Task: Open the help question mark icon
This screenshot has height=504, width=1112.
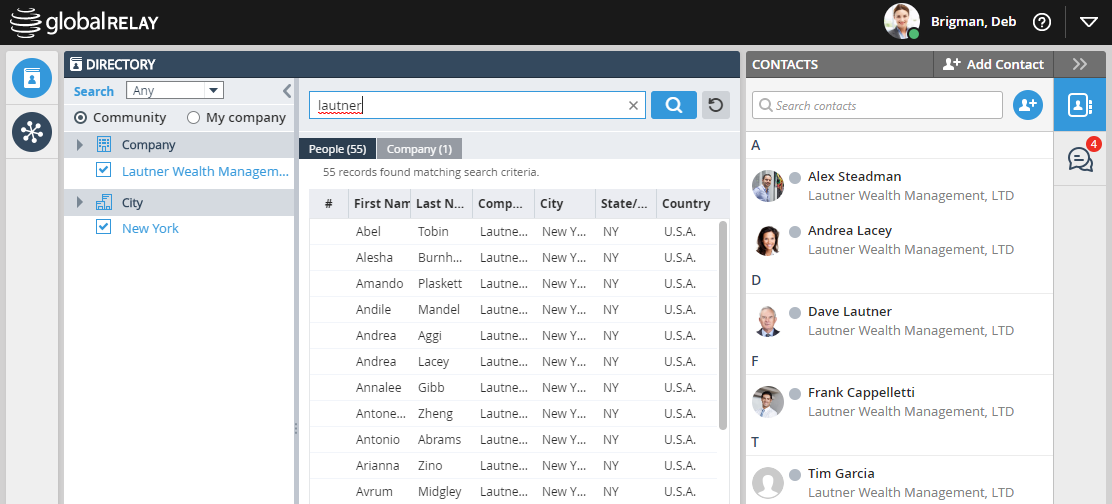Action: pos(1042,22)
